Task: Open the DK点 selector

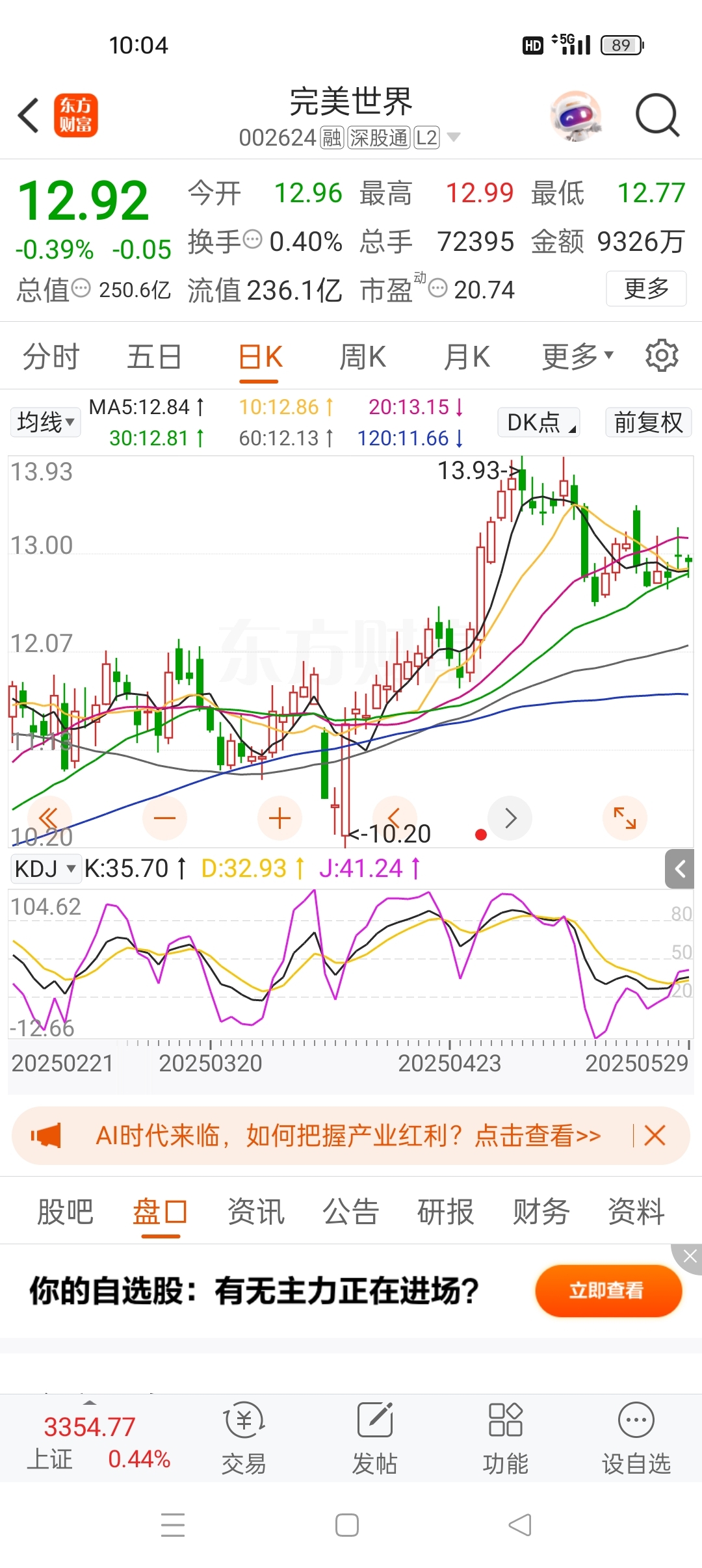Action: (x=539, y=423)
